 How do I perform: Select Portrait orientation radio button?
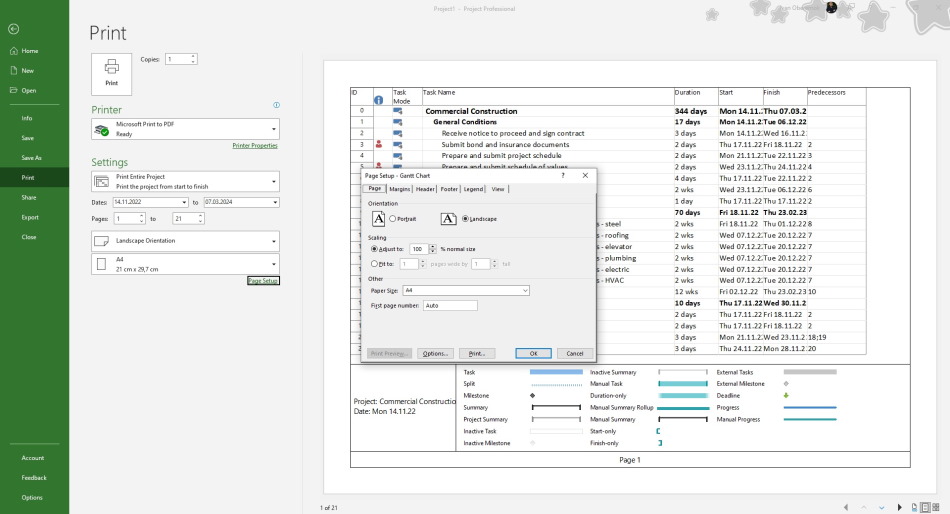click(x=393, y=219)
